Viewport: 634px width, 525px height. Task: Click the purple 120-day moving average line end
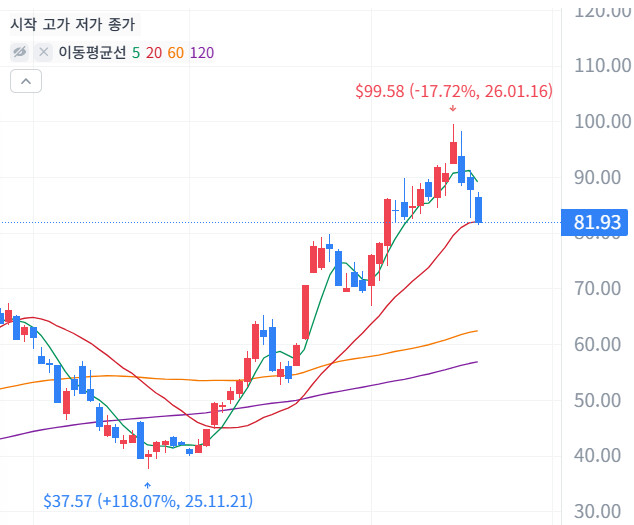(x=475, y=362)
